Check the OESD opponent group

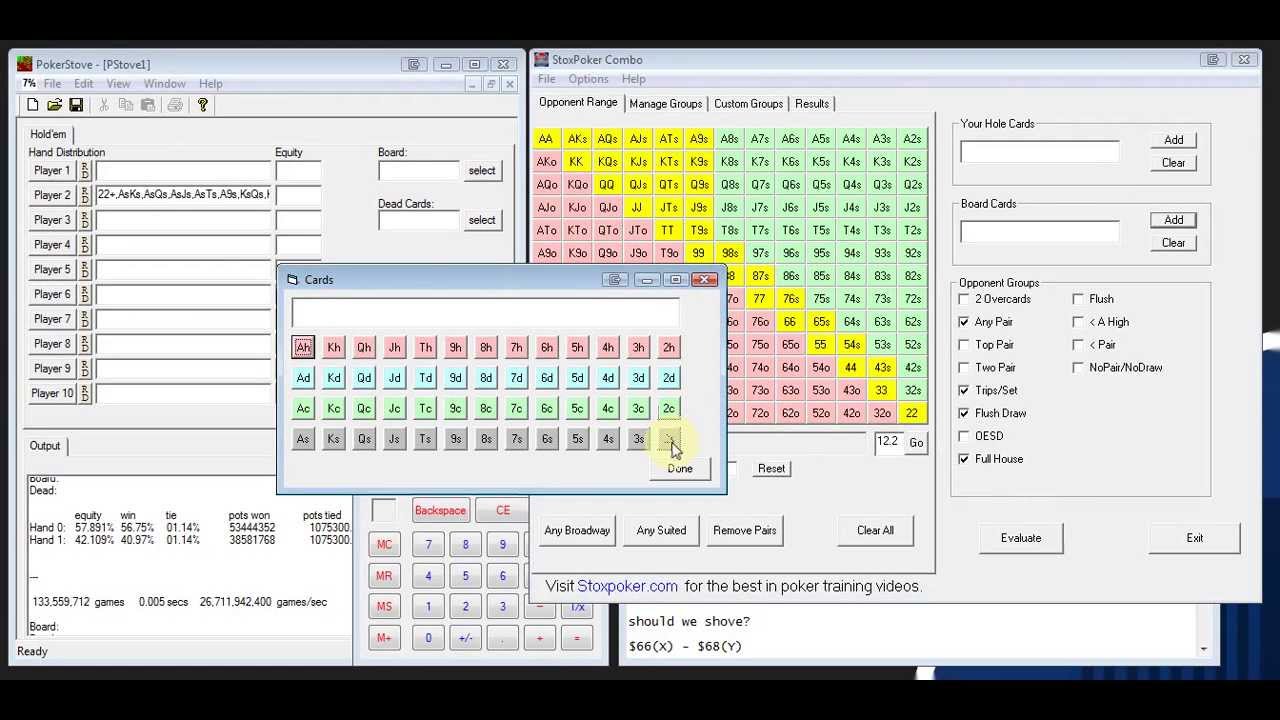(964, 436)
